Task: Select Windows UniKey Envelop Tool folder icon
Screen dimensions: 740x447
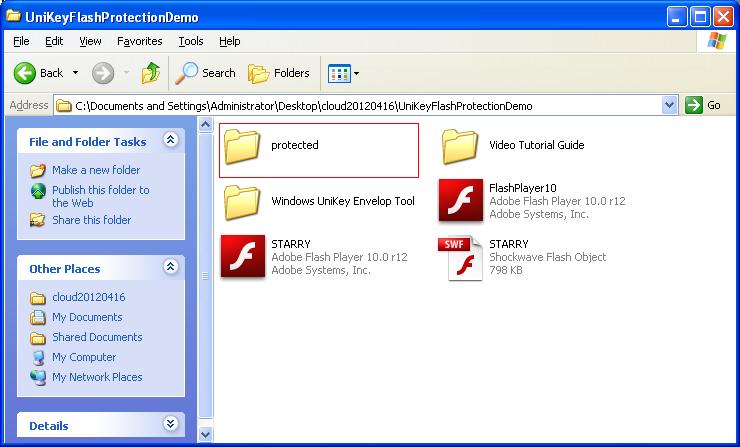Action: [242, 203]
